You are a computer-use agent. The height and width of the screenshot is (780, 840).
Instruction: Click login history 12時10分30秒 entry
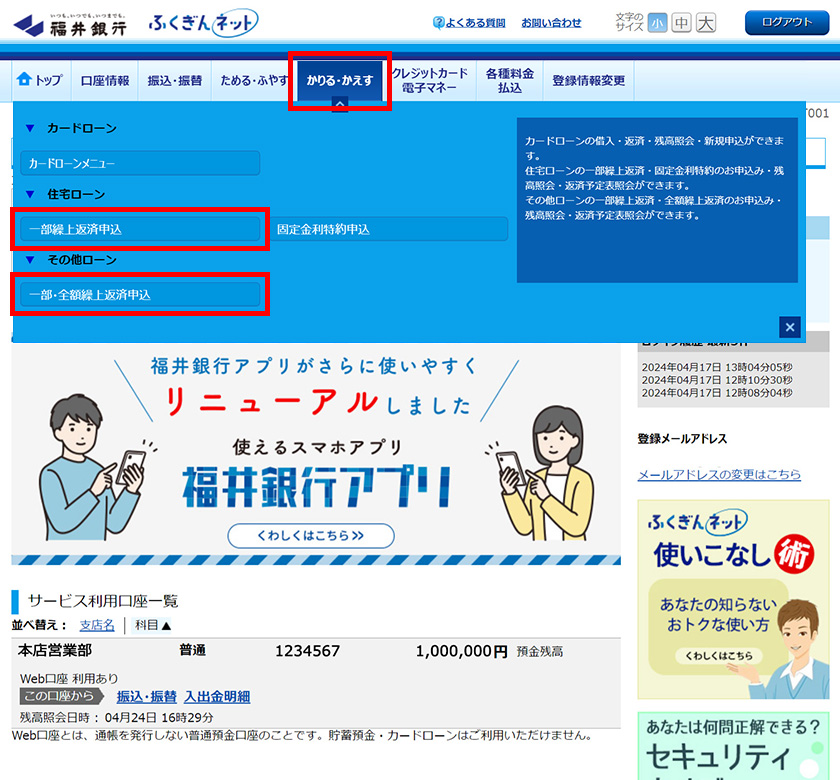[717, 380]
